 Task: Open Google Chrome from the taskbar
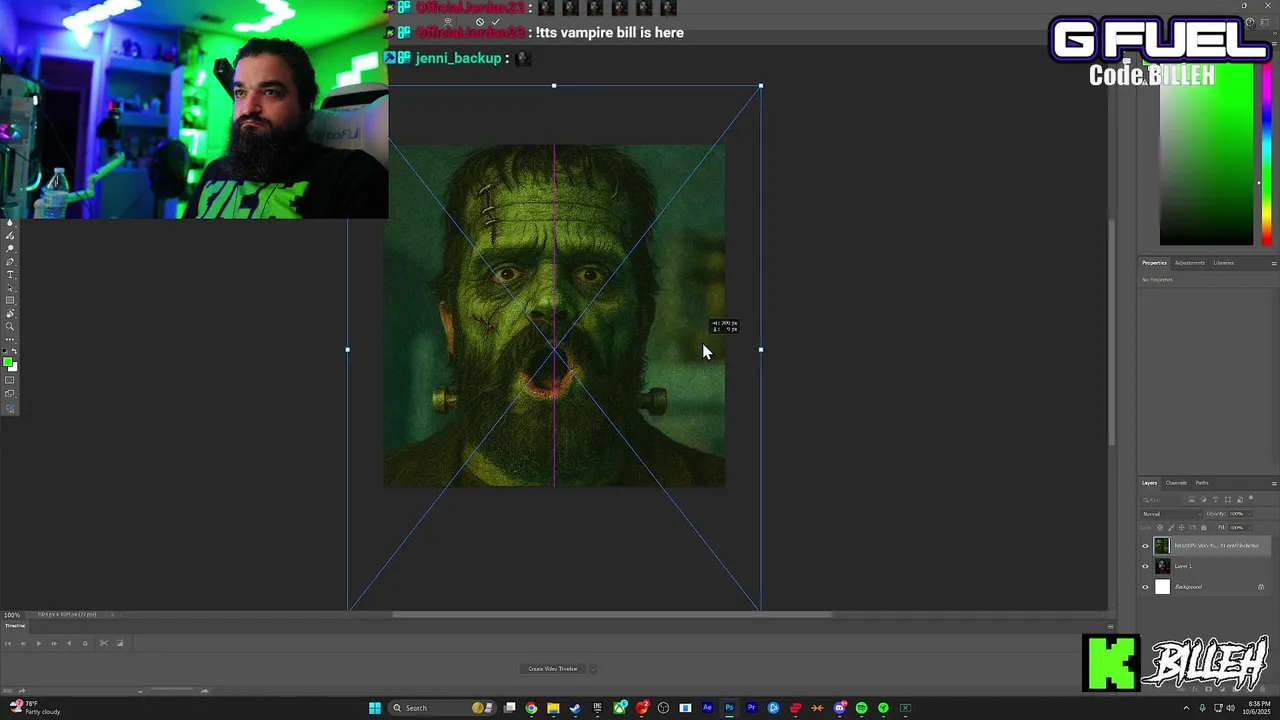(531, 708)
